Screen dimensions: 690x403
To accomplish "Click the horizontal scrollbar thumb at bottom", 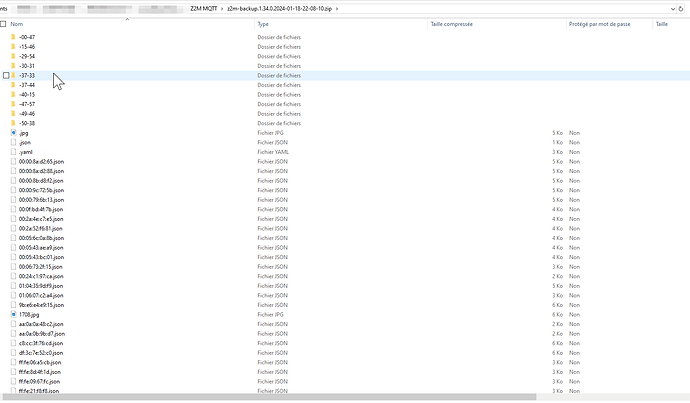I will coord(269,397).
